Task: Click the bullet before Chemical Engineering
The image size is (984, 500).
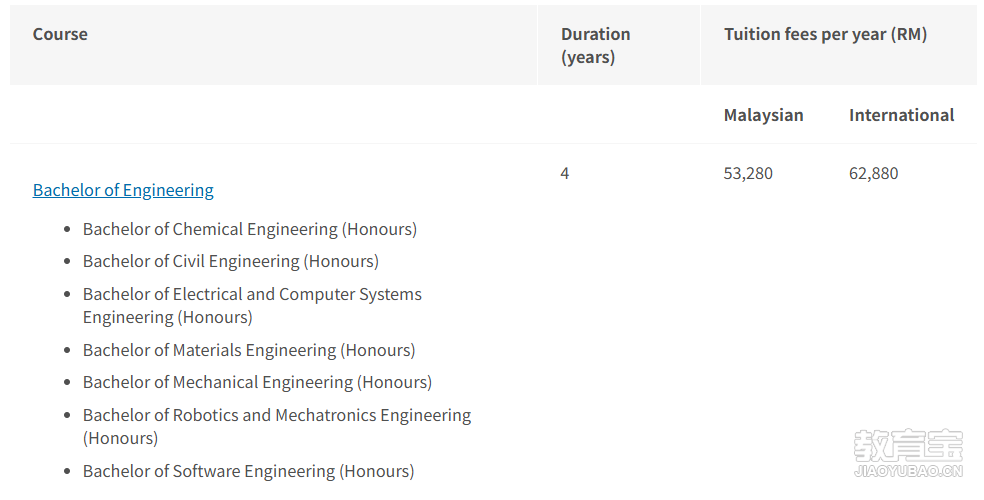Action: (67, 230)
